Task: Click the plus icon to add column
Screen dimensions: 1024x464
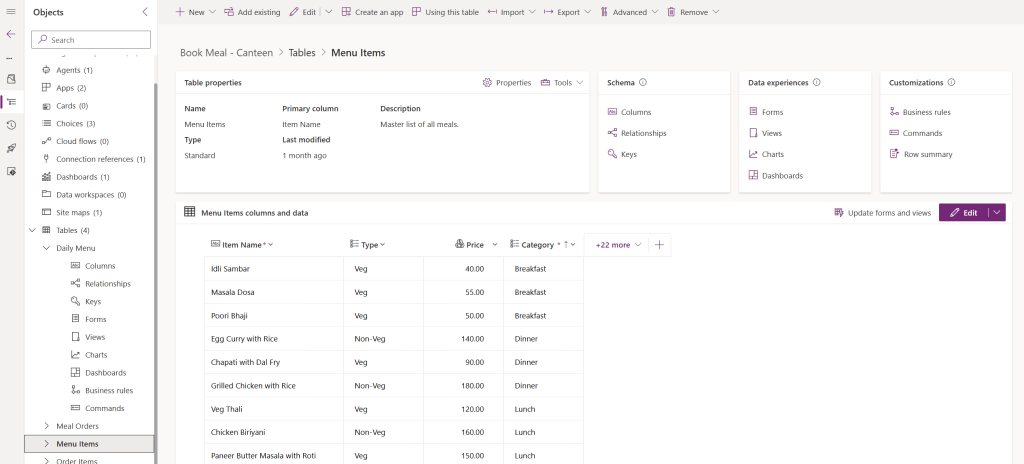Action: (x=659, y=245)
